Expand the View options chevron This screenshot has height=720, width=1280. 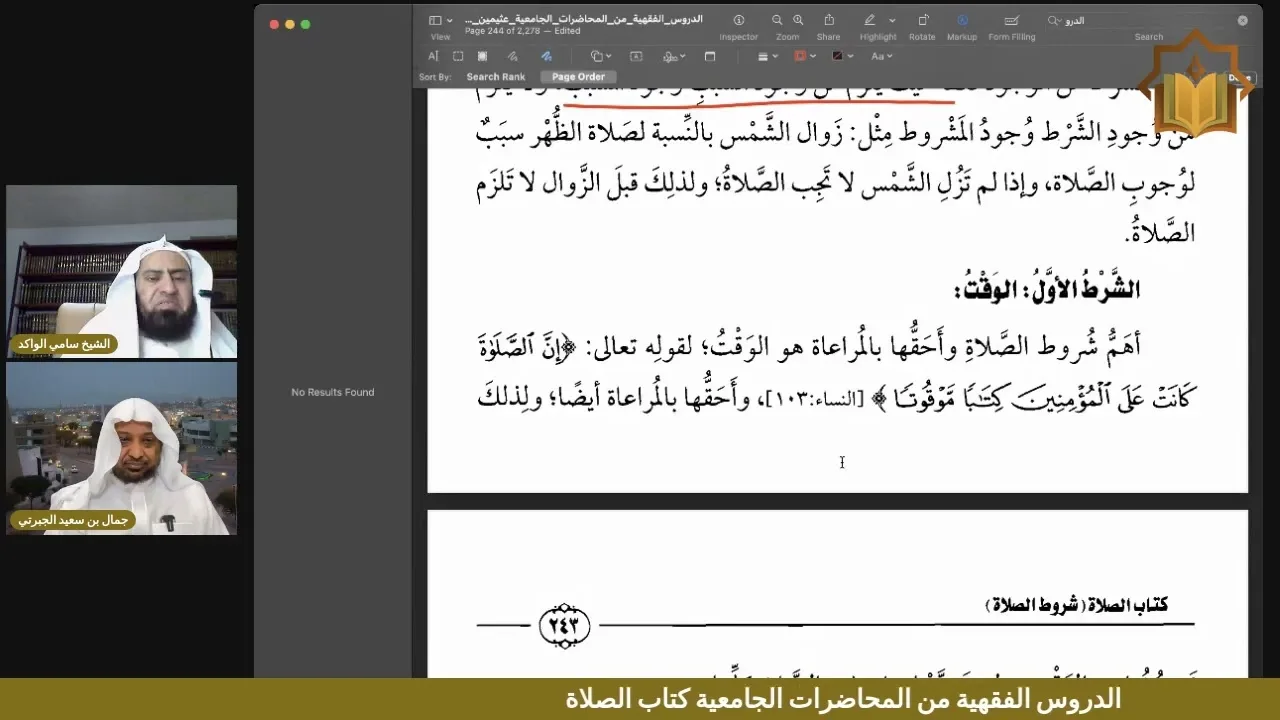point(449,21)
